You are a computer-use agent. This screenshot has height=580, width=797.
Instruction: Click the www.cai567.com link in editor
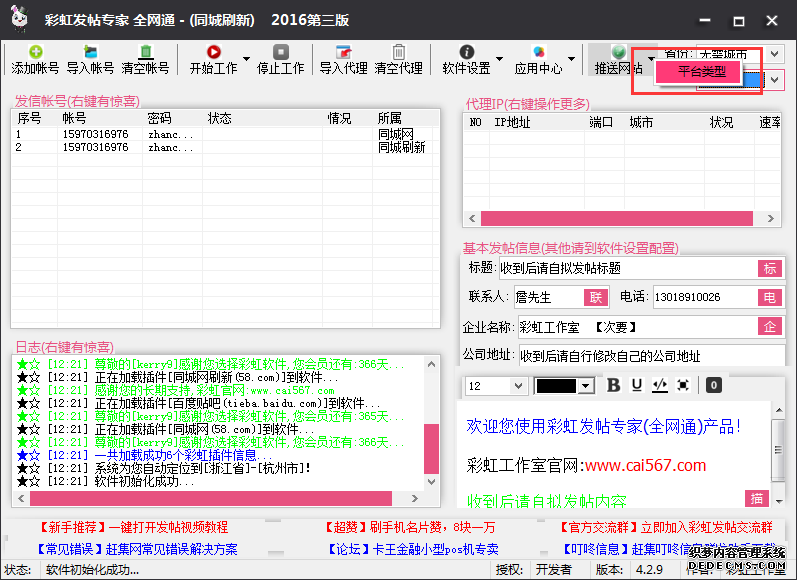tap(646, 465)
